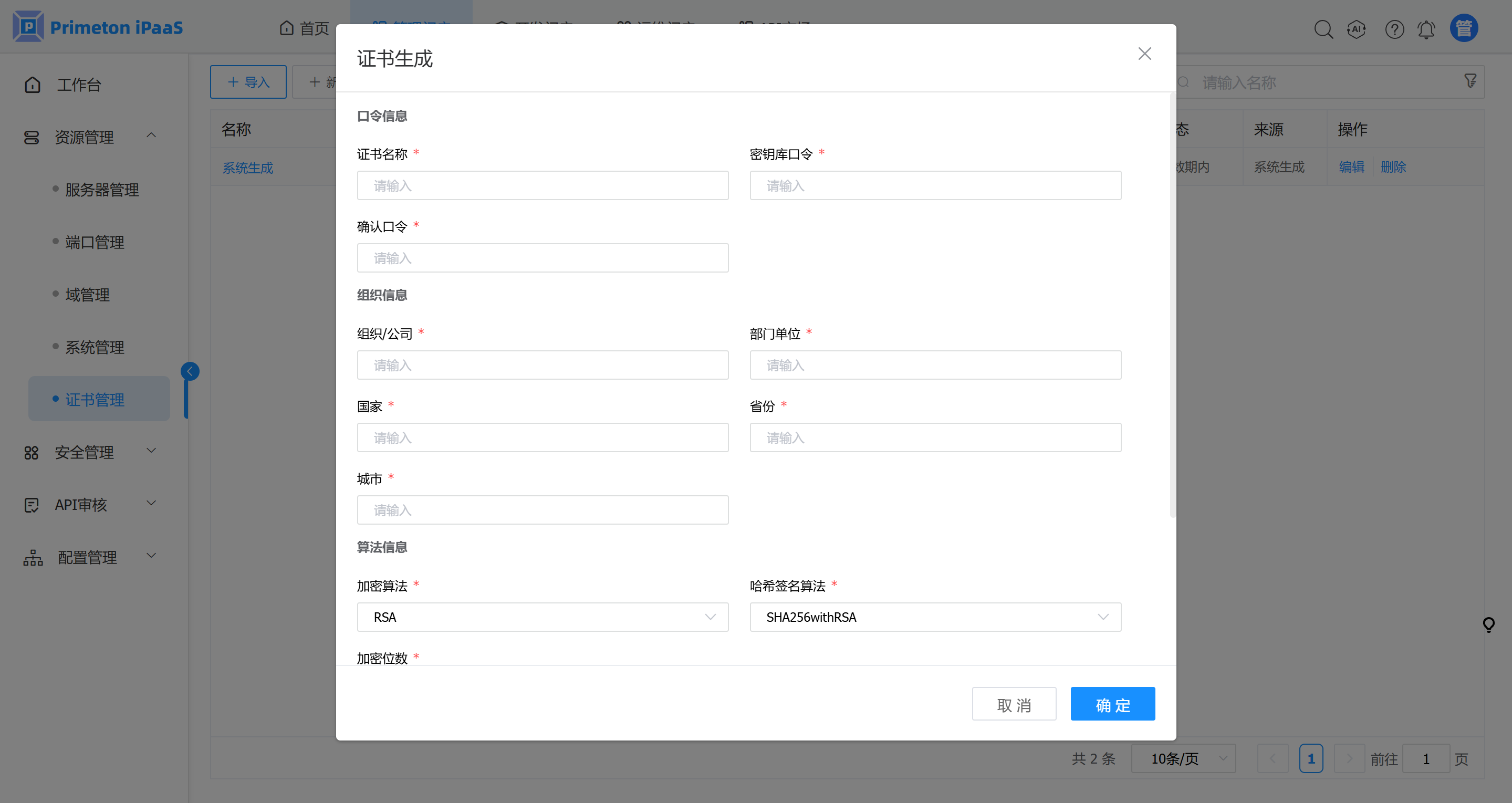Viewport: 1512px width, 803px height.
Task: Click the 证书名称 input field
Action: [x=543, y=185]
